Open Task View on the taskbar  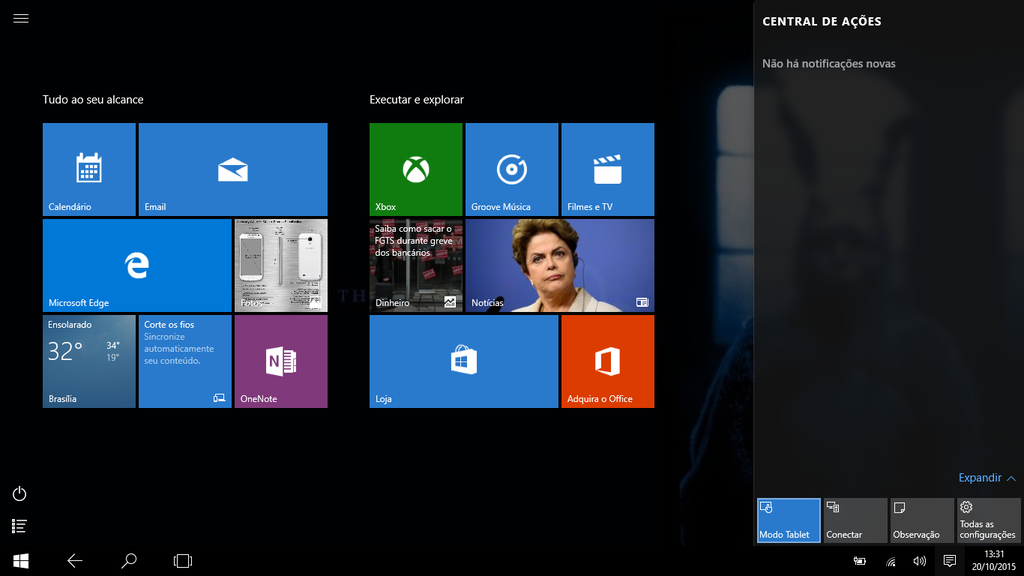tap(183, 561)
